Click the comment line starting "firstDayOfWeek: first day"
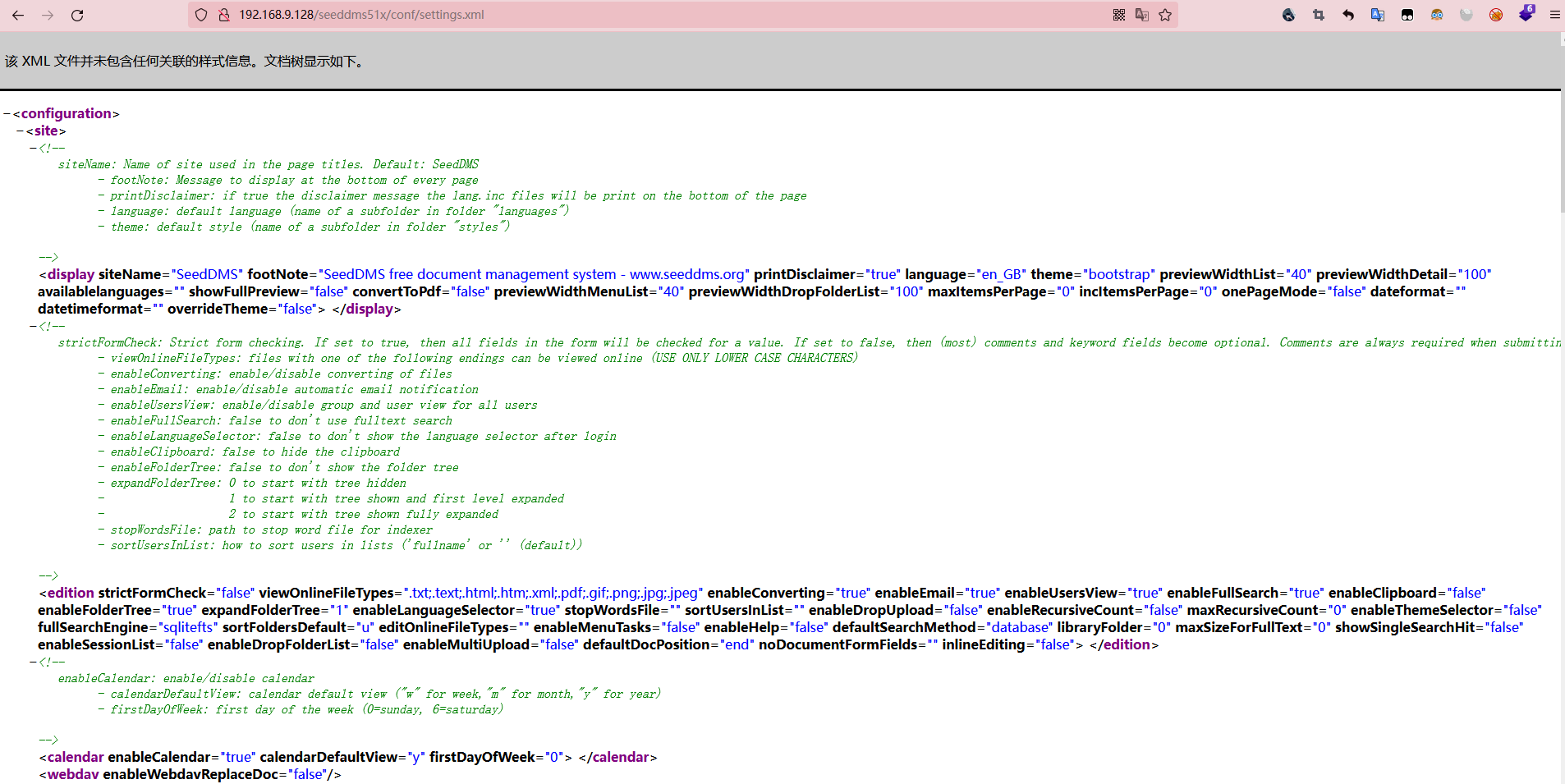The width and height of the screenshot is (1565, 784). [306, 709]
